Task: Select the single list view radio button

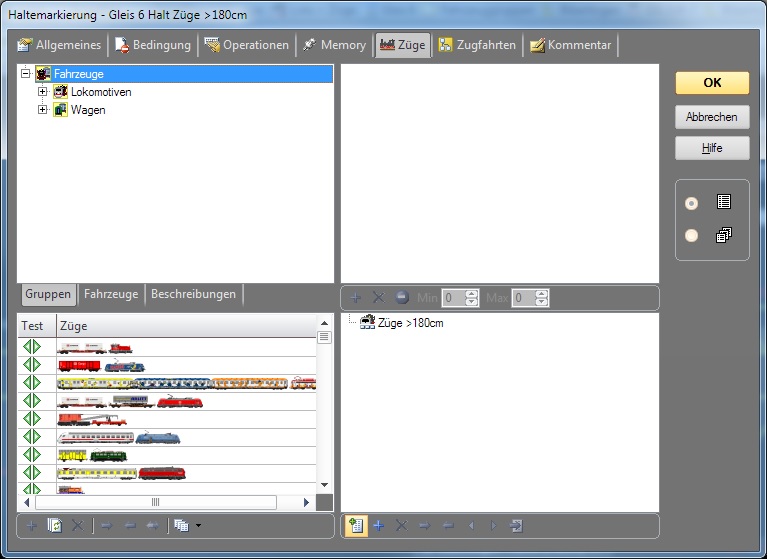Action: [691, 203]
